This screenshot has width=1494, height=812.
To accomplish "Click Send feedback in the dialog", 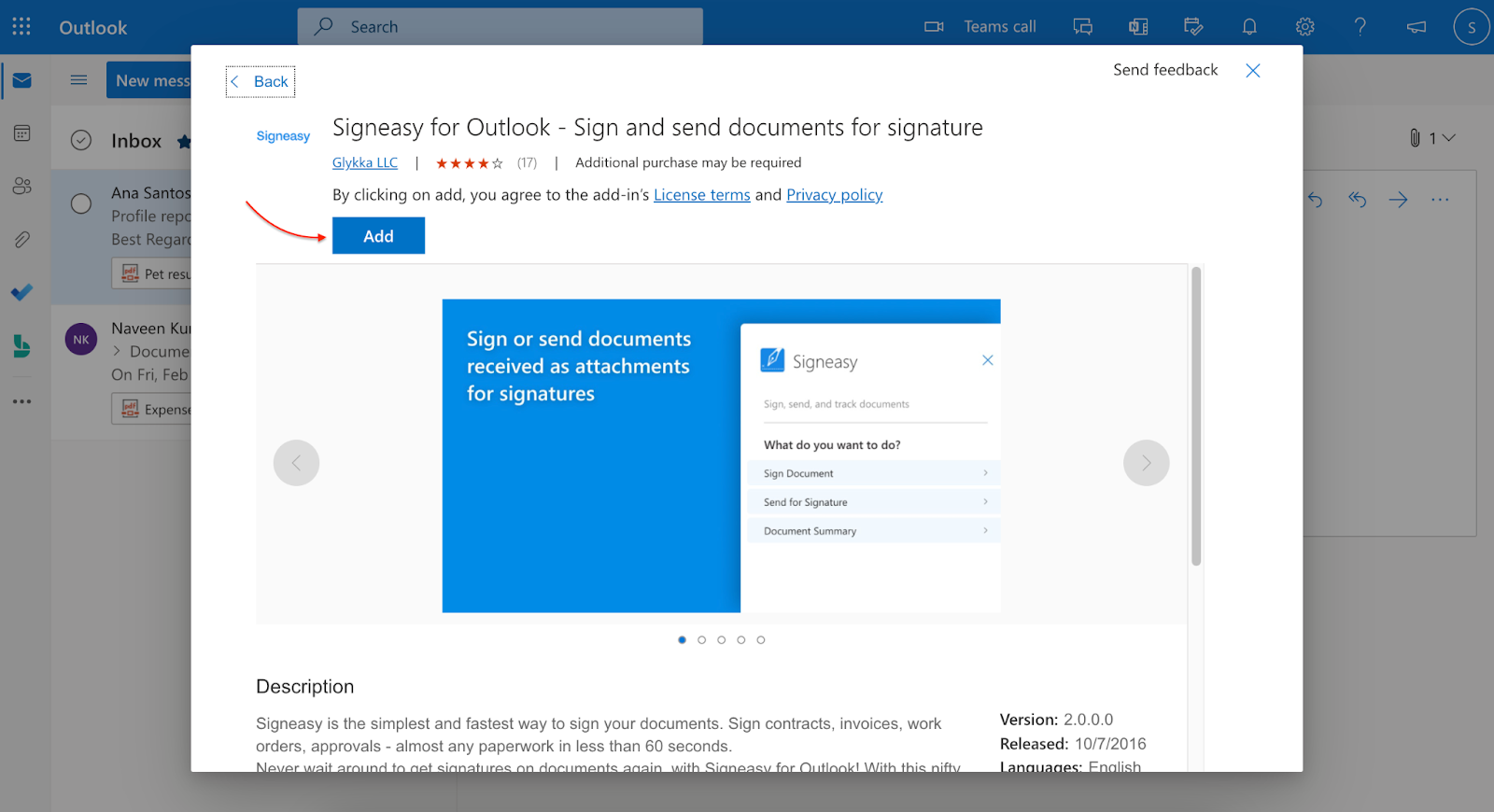I will click(1165, 70).
